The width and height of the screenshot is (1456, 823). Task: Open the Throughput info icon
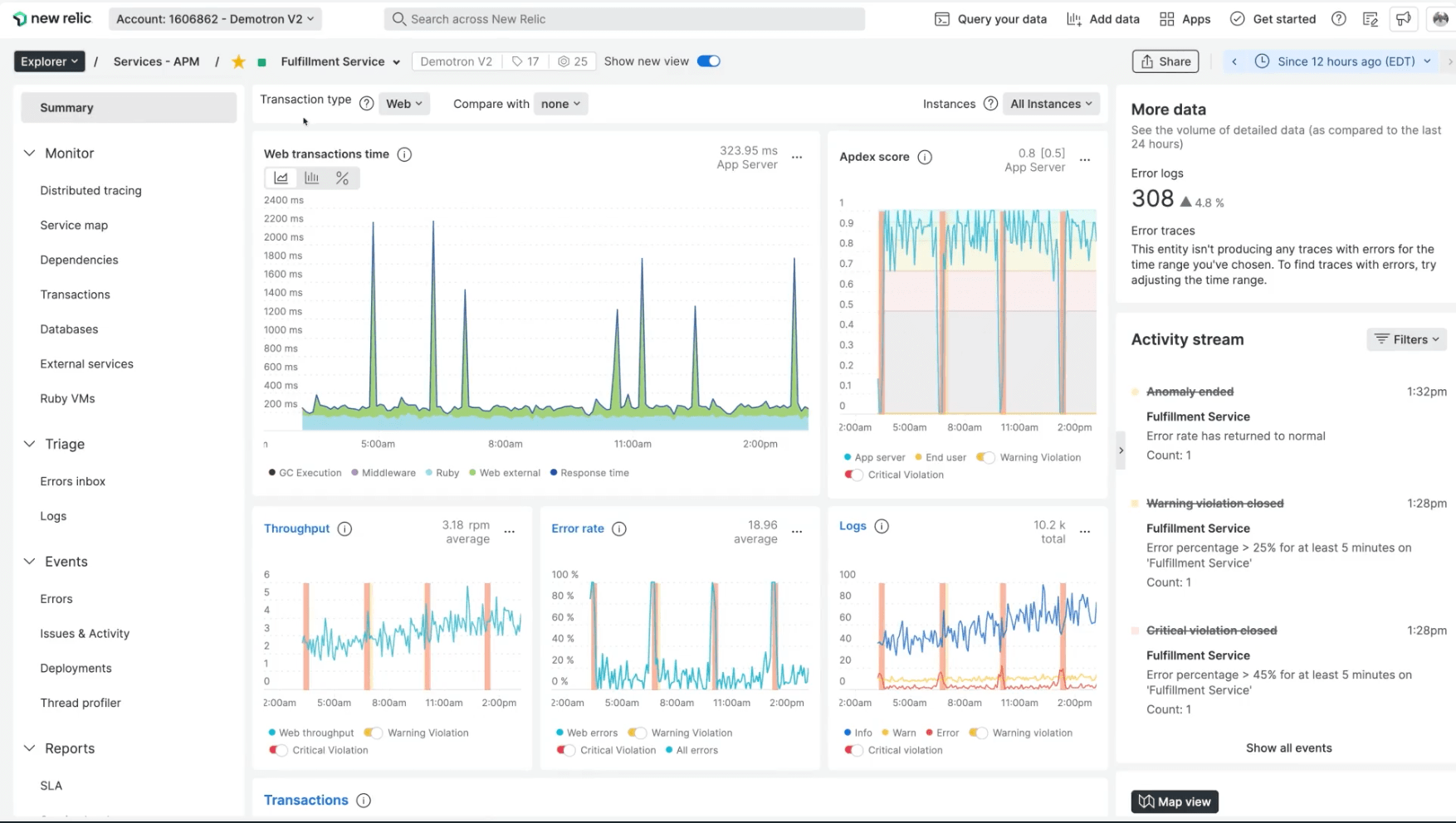click(x=344, y=529)
